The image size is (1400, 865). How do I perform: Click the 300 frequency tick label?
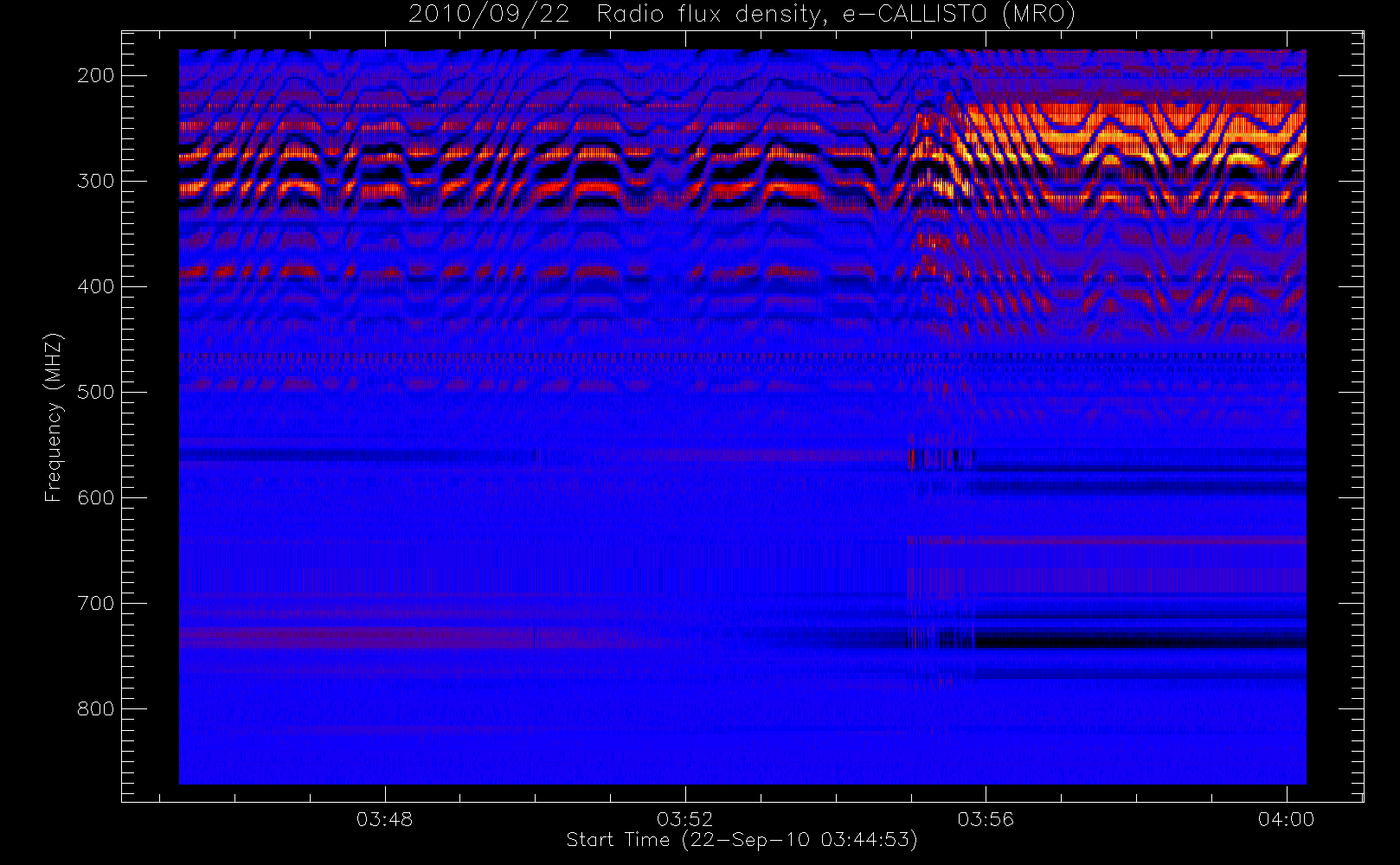[x=96, y=181]
